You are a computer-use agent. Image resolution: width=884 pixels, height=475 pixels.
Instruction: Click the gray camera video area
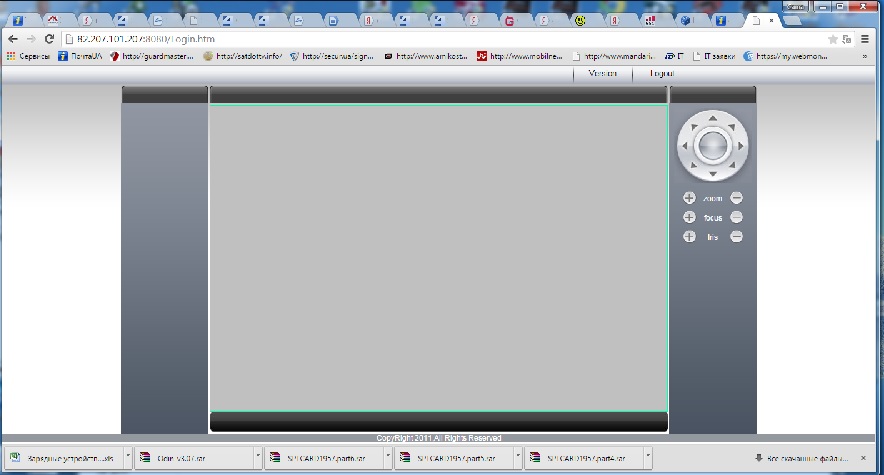pos(439,258)
